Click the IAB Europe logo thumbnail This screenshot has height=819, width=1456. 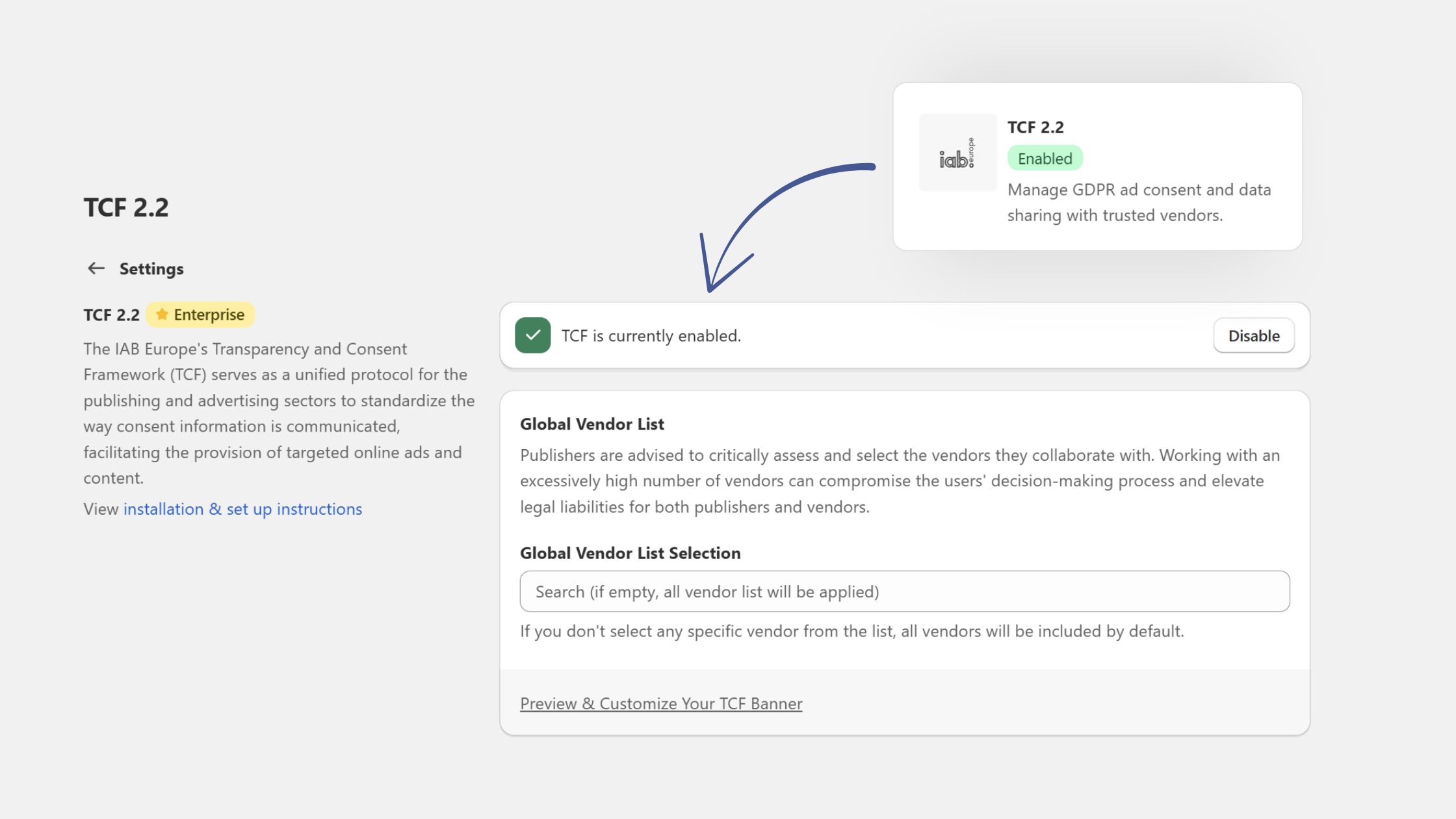click(x=957, y=153)
